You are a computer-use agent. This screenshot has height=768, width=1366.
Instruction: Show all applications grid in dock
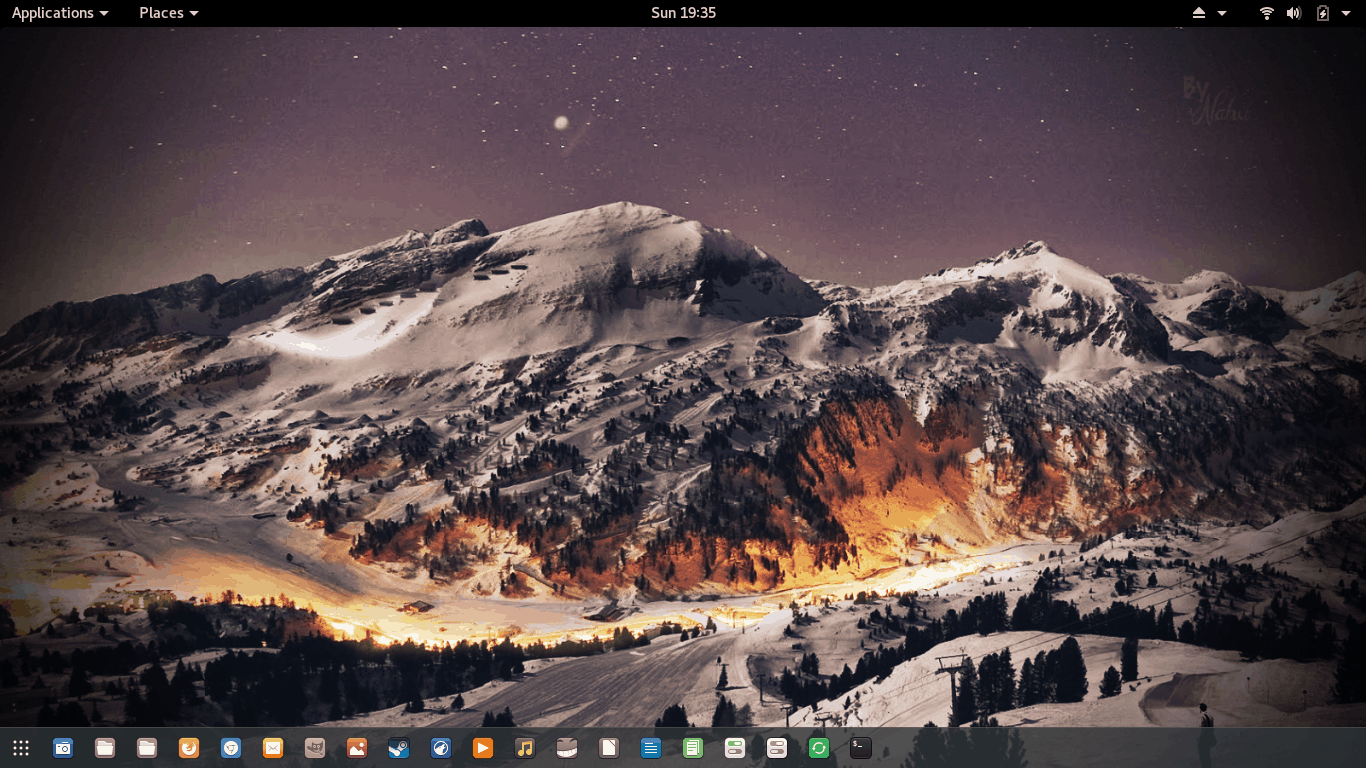pos(21,747)
